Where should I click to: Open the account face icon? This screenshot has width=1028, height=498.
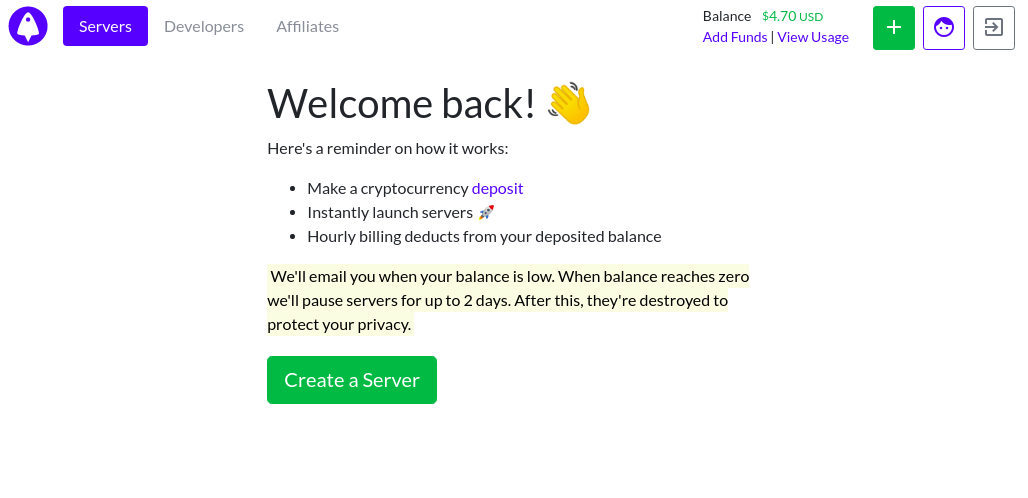coord(944,28)
